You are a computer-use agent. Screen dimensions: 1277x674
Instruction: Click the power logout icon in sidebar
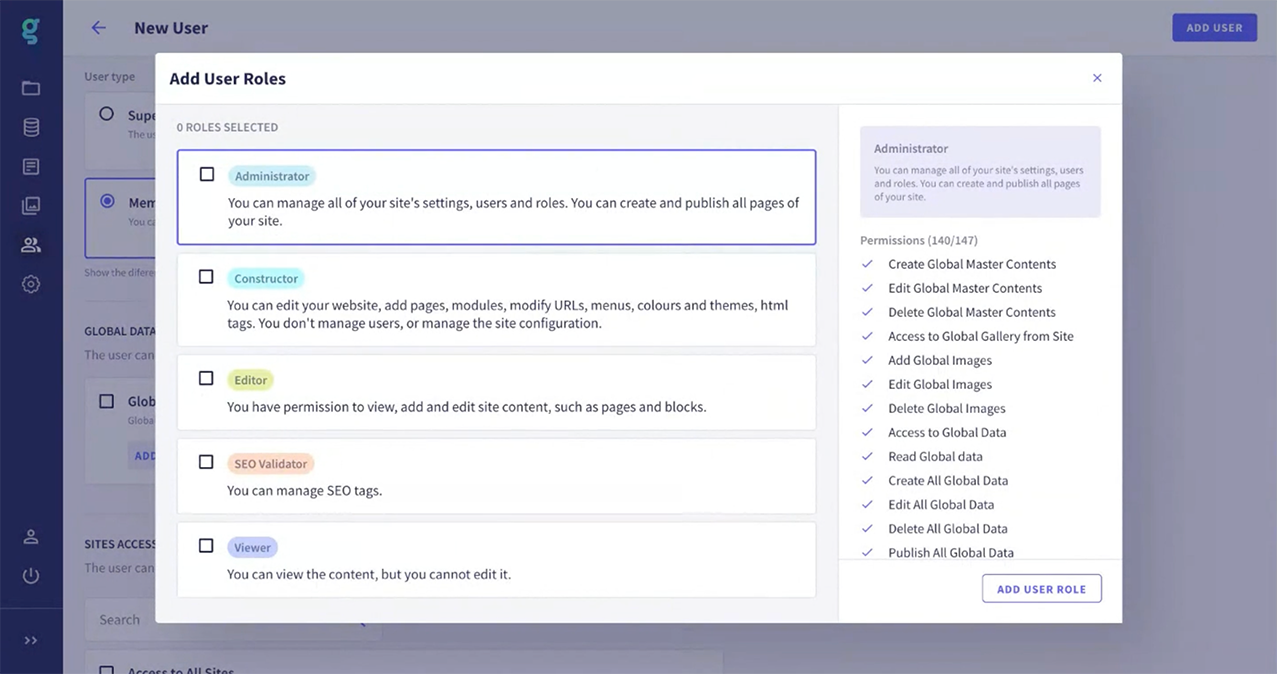click(31, 575)
